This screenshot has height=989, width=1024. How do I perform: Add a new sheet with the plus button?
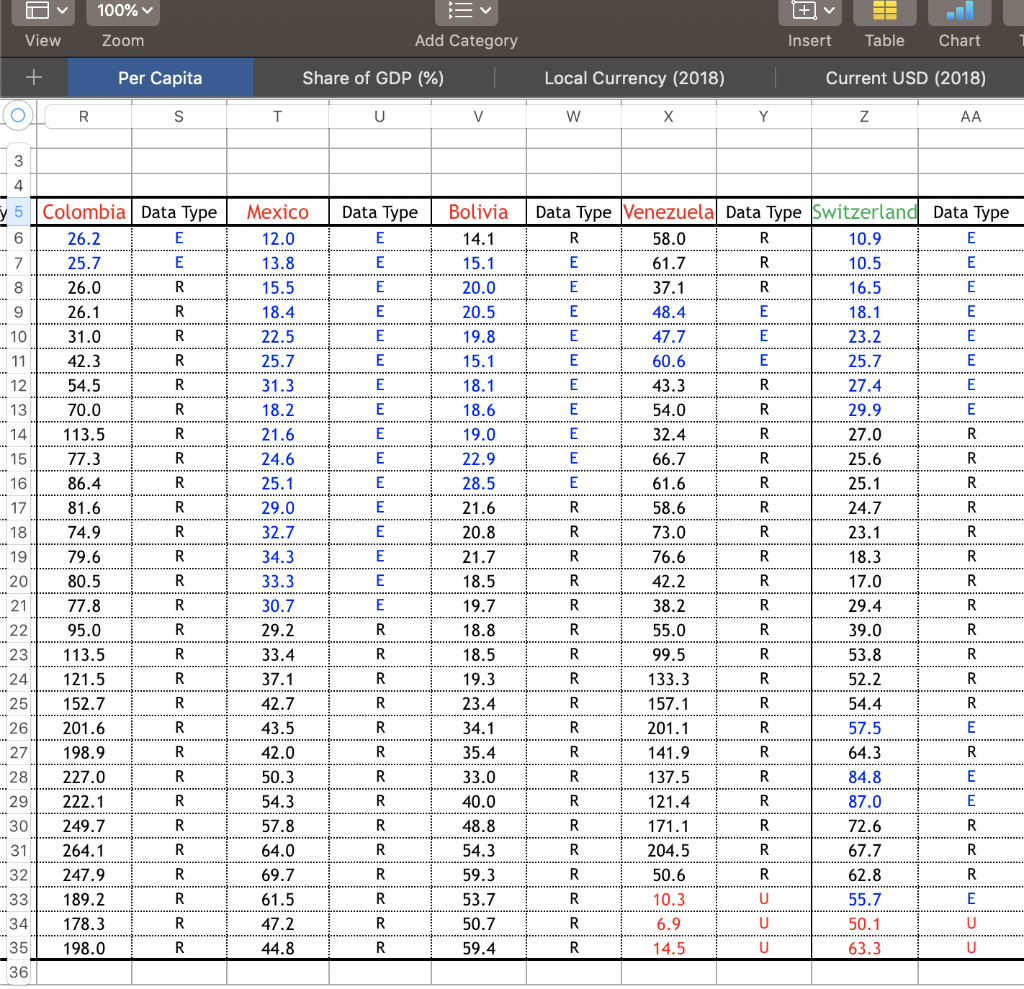34,78
